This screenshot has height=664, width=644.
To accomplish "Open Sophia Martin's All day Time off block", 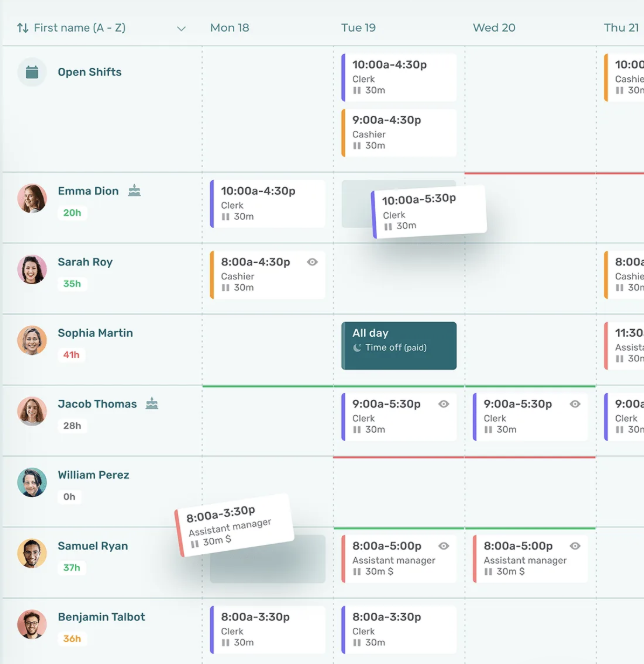I will pos(399,346).
